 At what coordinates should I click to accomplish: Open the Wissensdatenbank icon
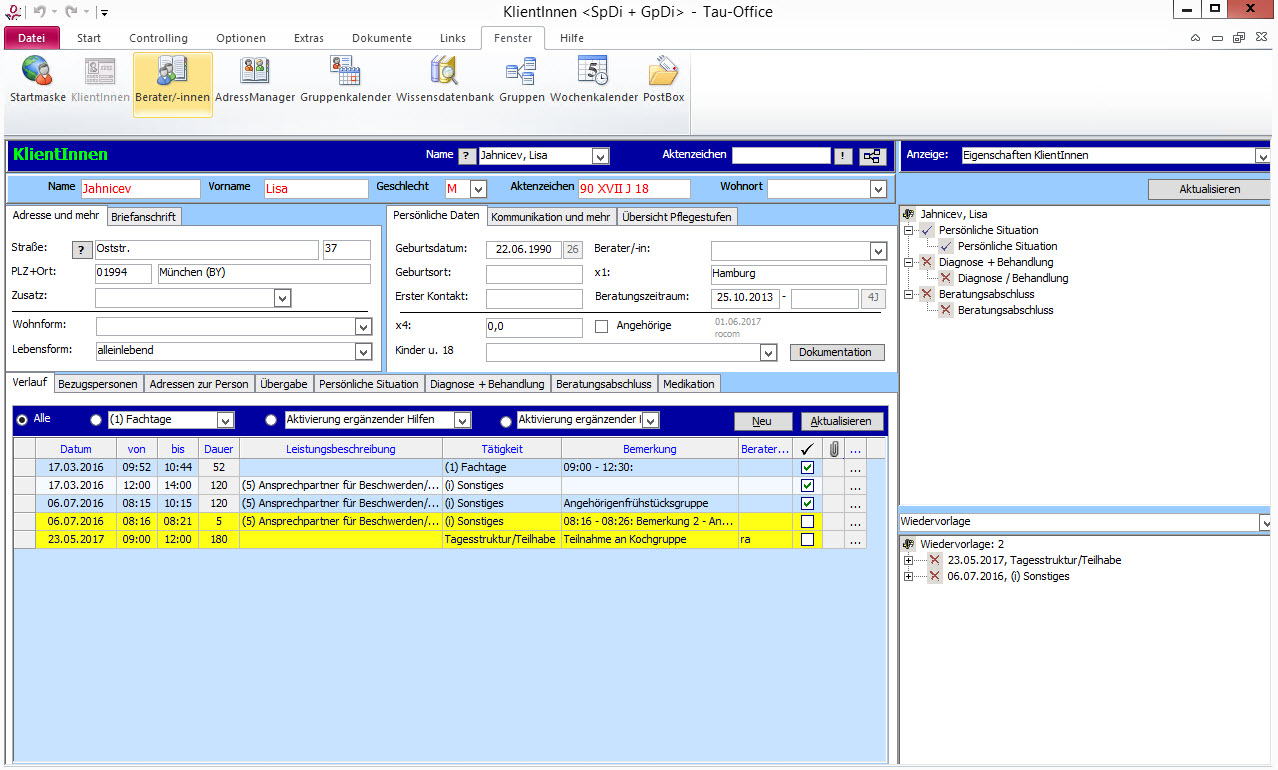(x=444, y=80)
